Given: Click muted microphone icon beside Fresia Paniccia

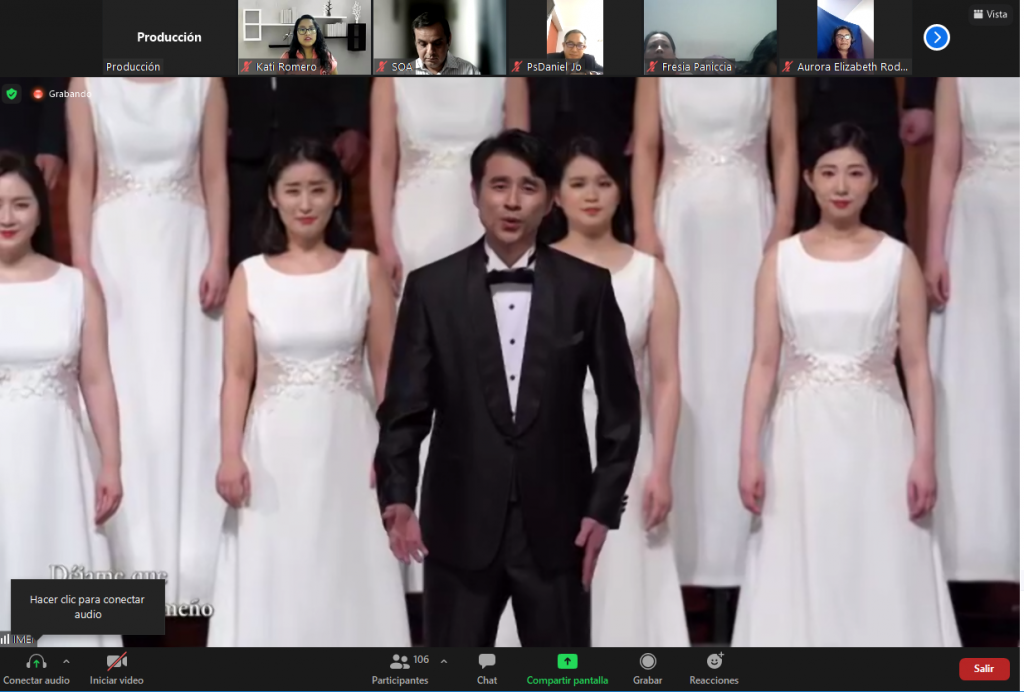Looking at the screenshot, I should tap(652, 67).
